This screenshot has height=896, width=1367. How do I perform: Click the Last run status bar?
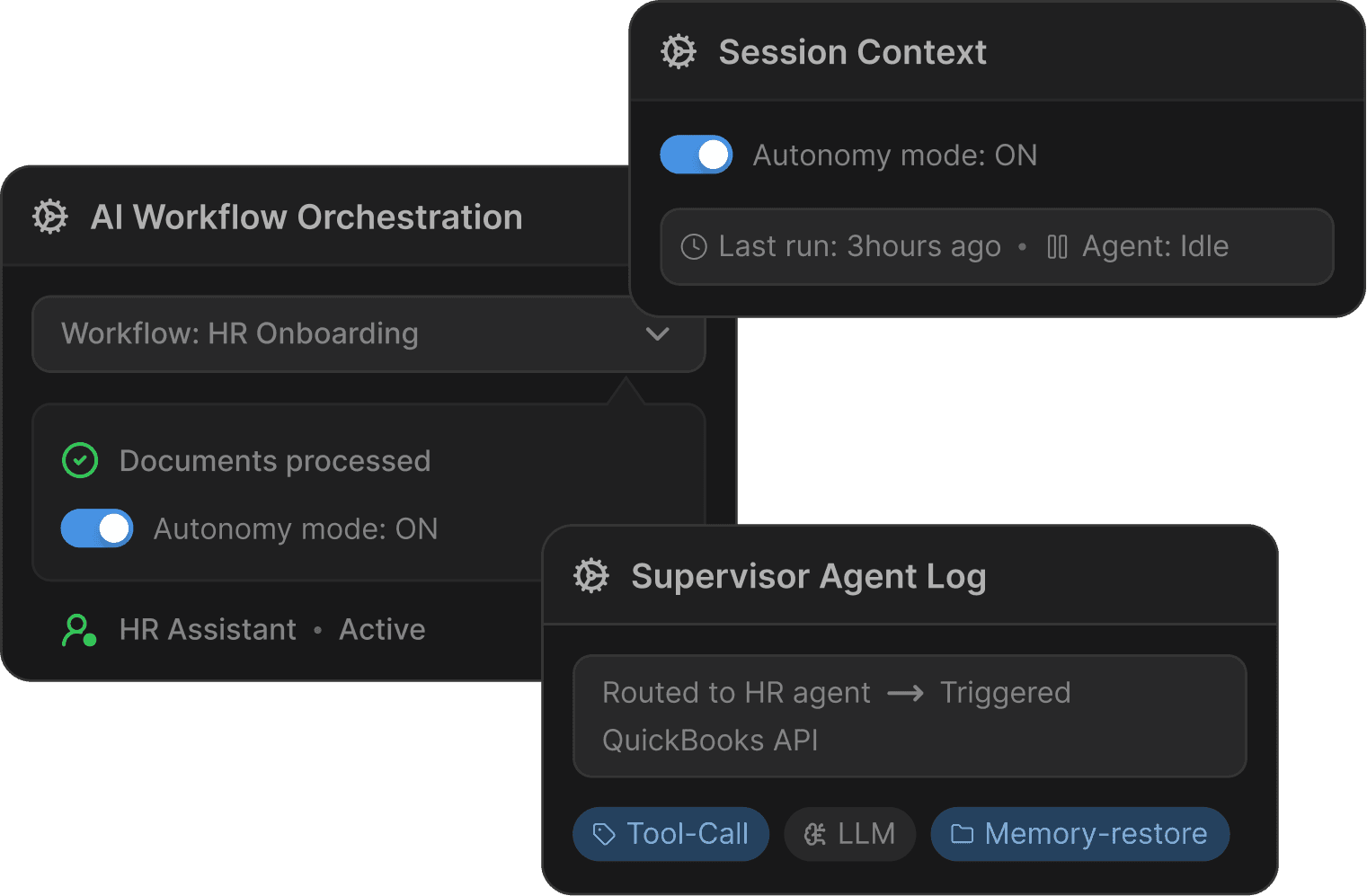[x=996, y=246]
